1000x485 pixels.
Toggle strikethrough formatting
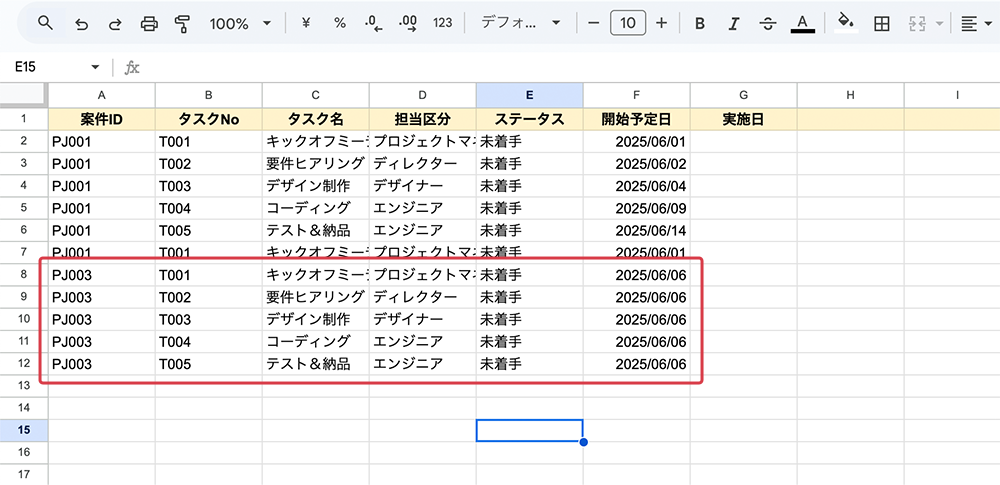click(768, 24)
